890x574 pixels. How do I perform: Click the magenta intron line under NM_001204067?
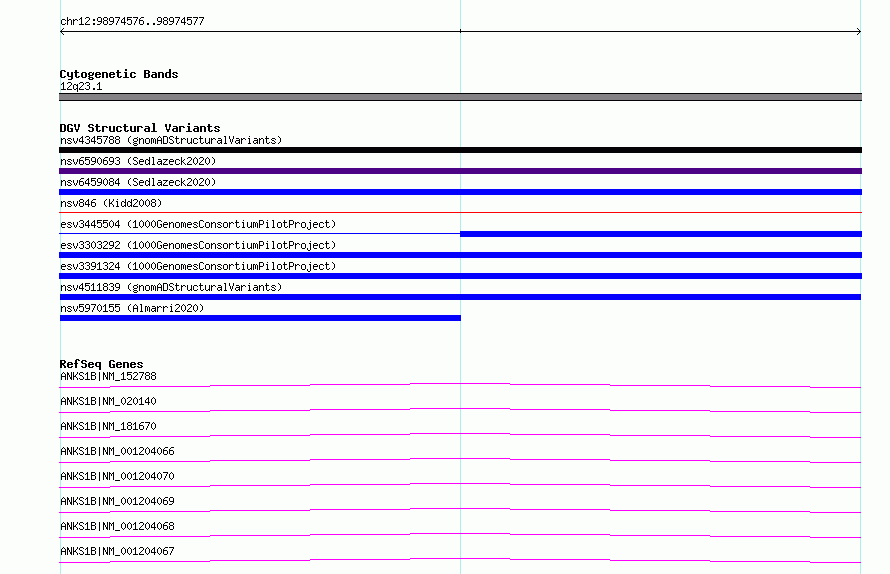point(460,559)
